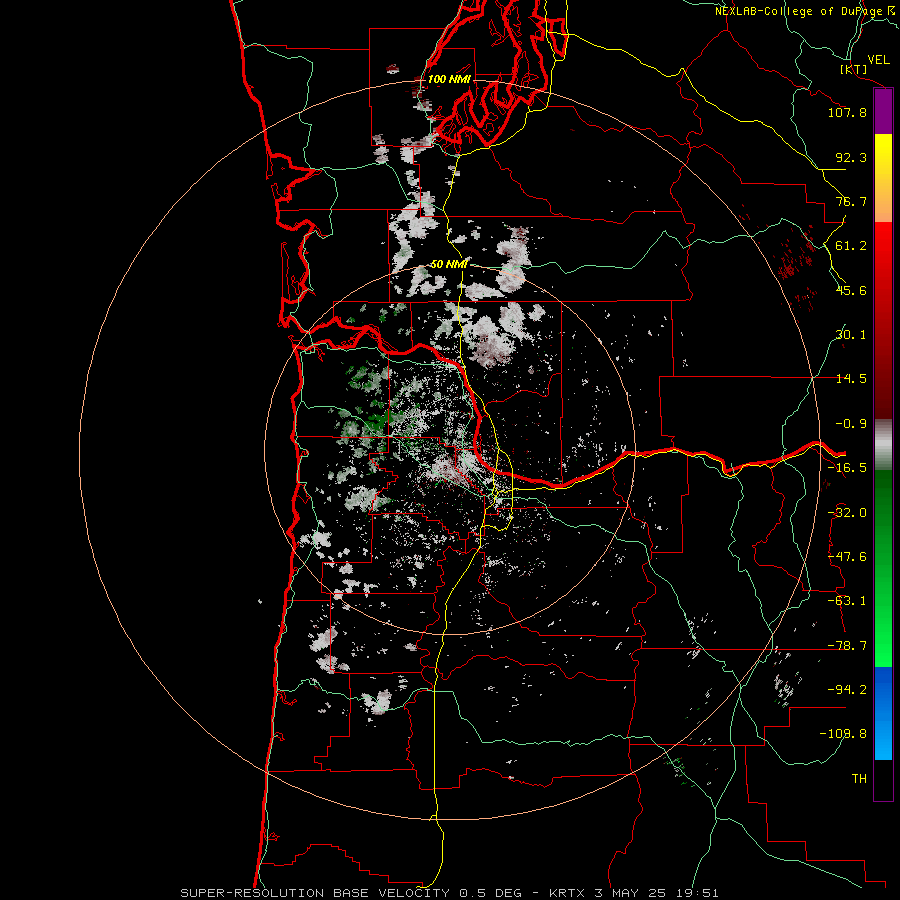Click the "100 NMI" range ring label

[x=449, y=79]
